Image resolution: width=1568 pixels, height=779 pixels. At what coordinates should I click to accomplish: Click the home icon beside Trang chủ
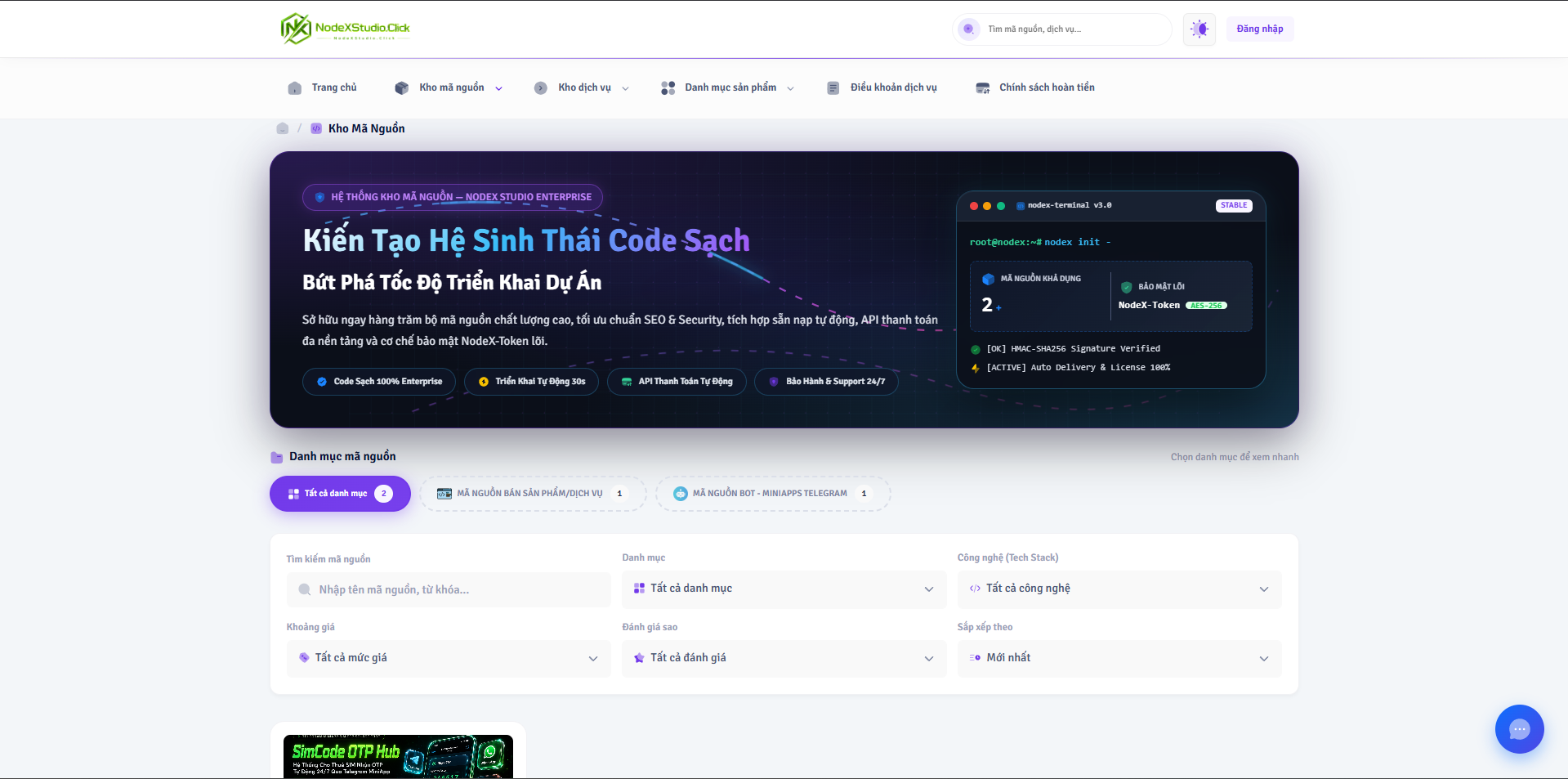295,88
